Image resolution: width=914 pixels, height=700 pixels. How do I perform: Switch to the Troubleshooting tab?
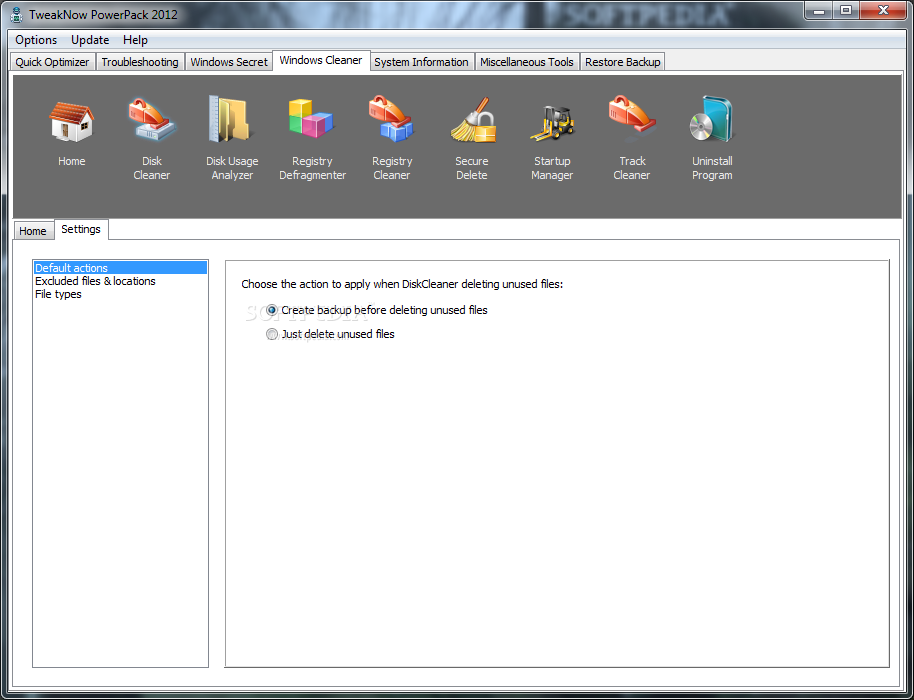point(140,62)
